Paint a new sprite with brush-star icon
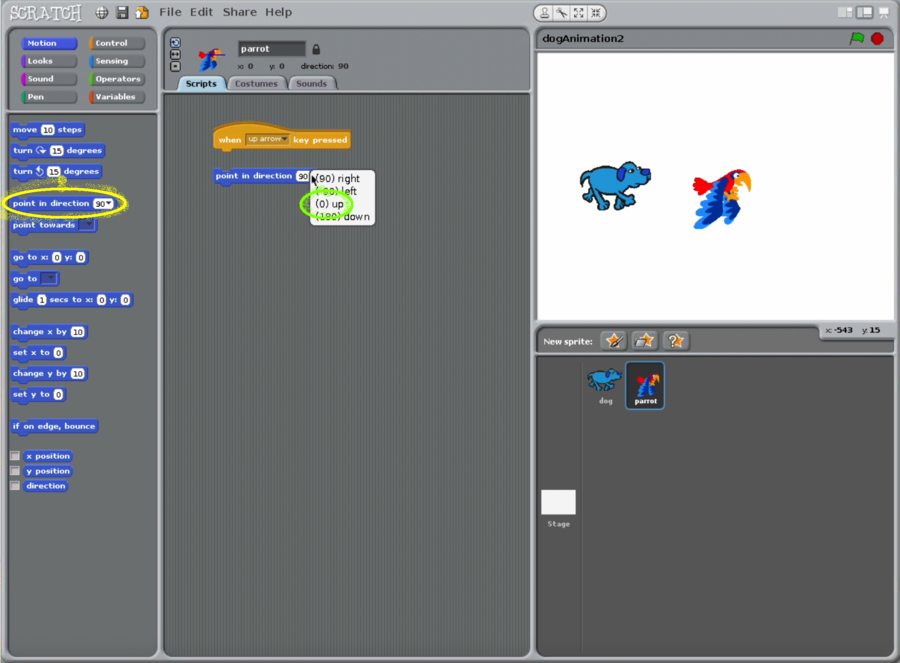Image resolution: width=900 pixels, height=663 pixels. pos(613,341)
